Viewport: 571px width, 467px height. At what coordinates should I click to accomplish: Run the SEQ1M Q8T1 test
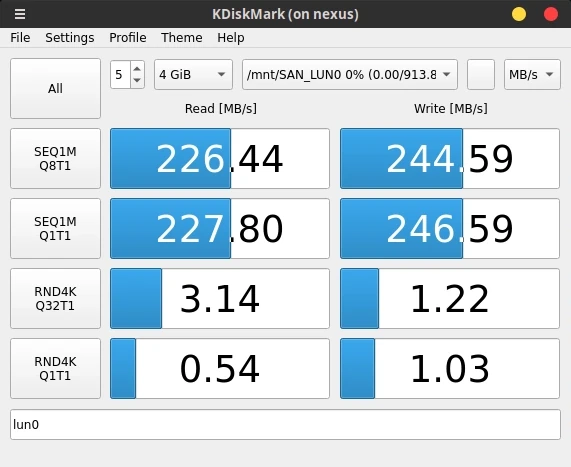pos(55,158)
